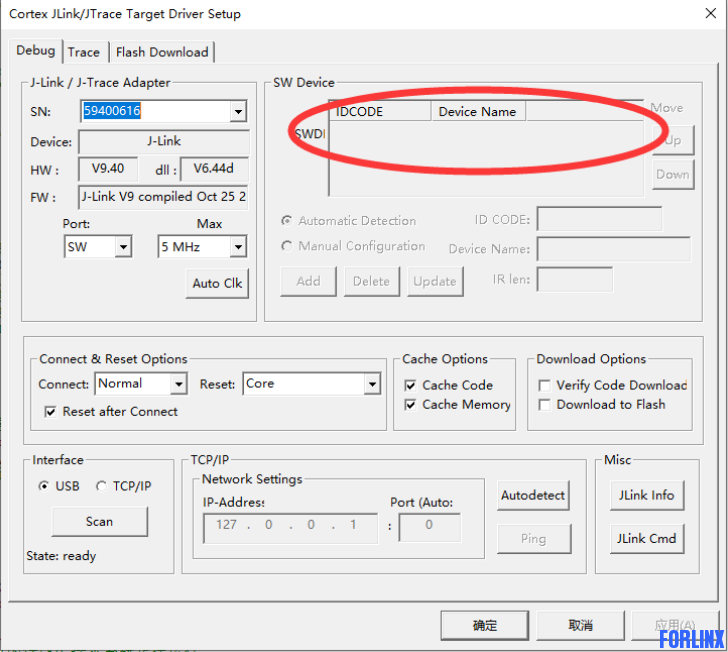The width and height of the screenshot is (728, 652).
Task: Uncheck the Cache Code checkbox
Action: 410,385
